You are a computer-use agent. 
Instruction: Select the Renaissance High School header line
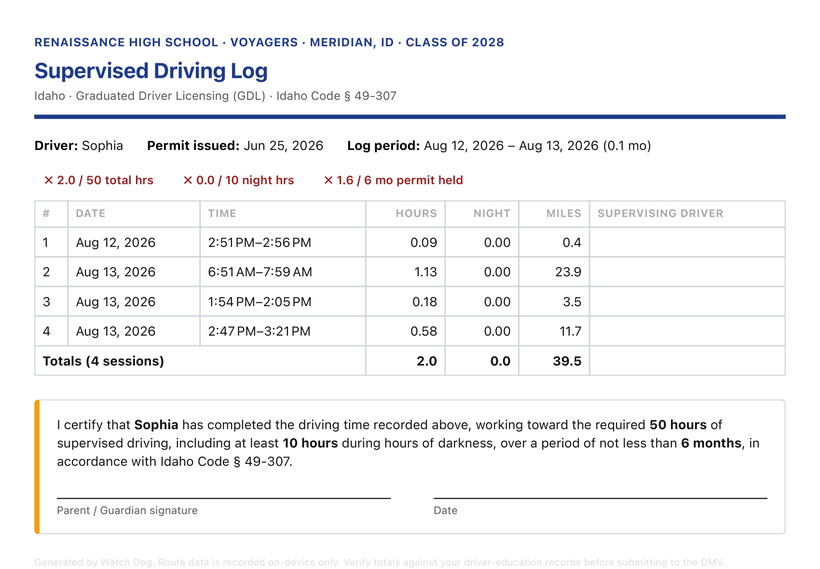[269, 42]
